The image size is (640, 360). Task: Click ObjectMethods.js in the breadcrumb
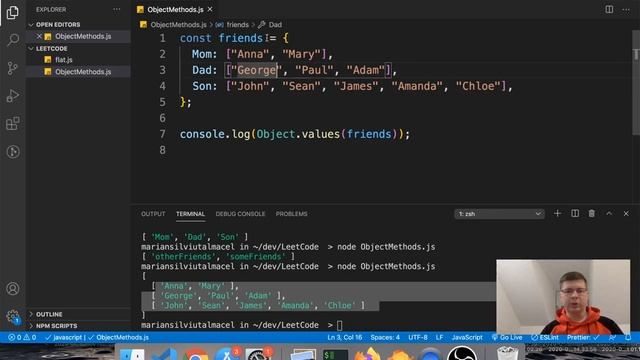178,24
